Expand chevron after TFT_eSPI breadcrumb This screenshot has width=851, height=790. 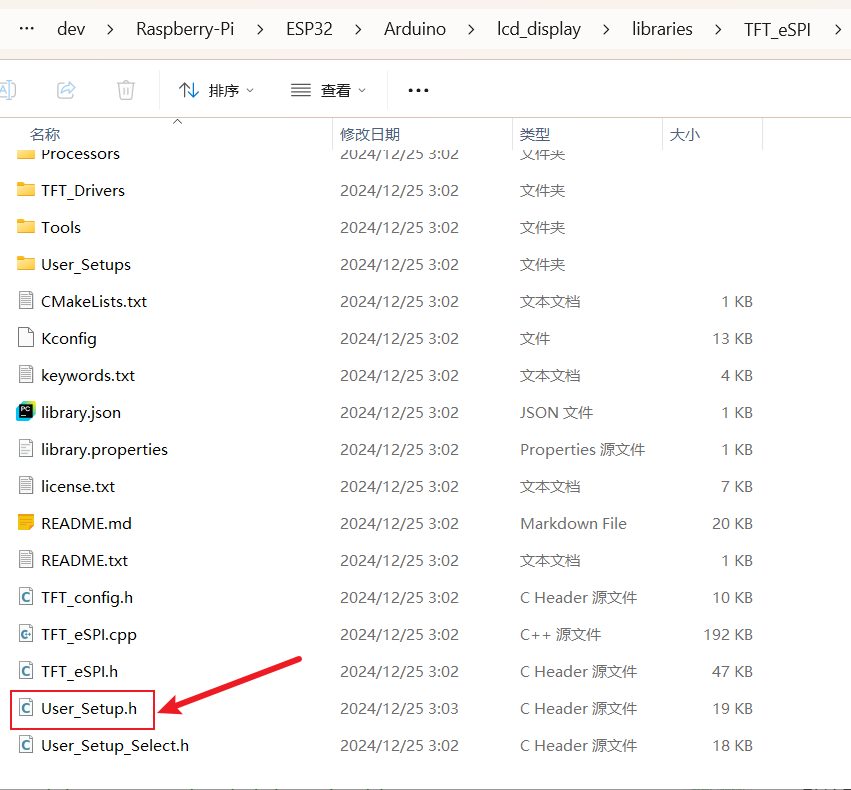[838, 29]
